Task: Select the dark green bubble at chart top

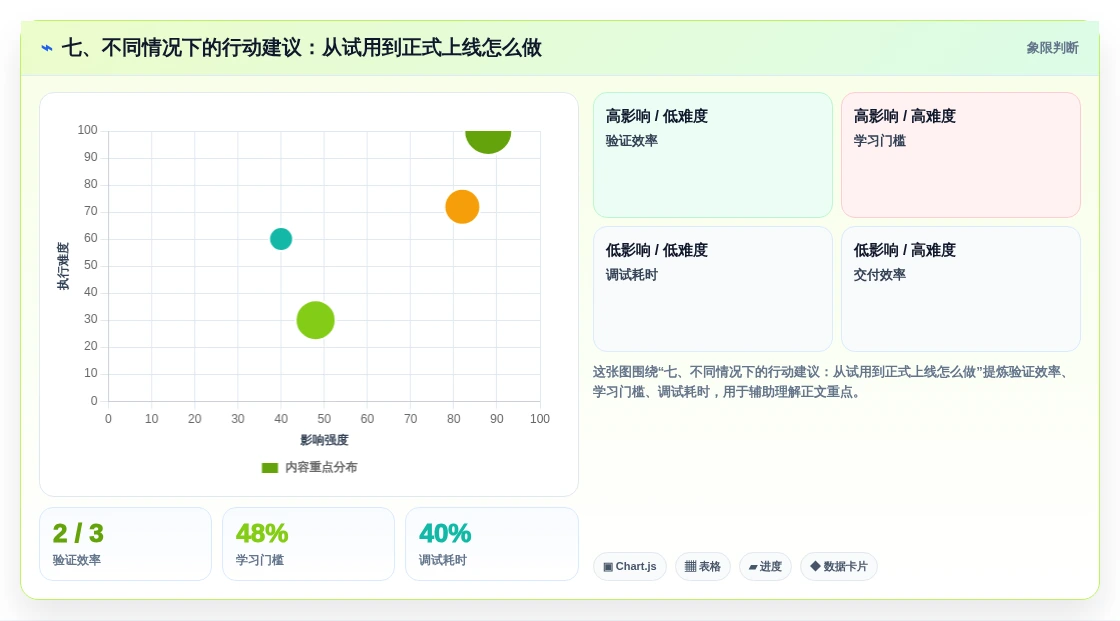Action: 488,141
